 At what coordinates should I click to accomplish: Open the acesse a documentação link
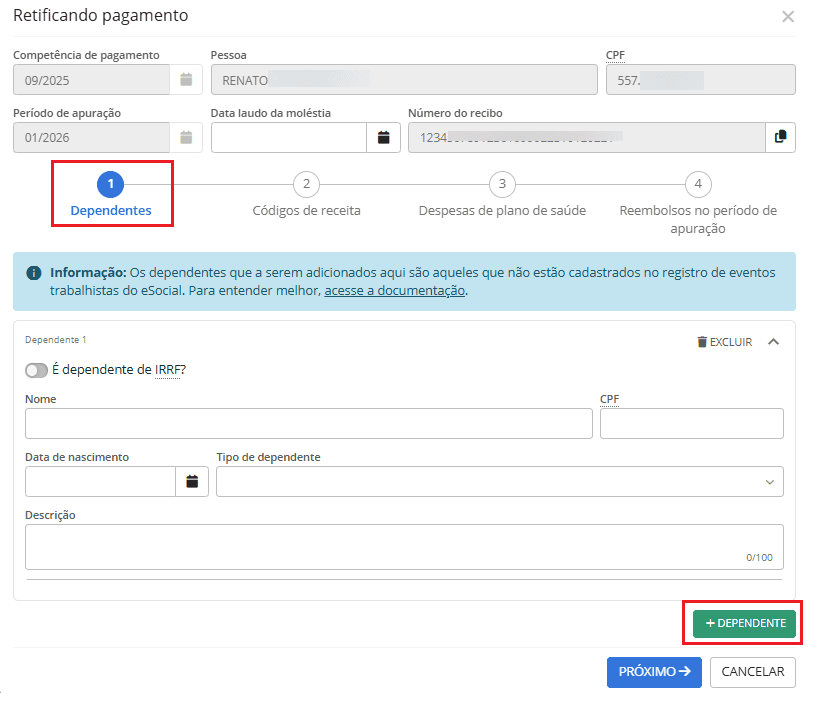(x=395, y=291)
